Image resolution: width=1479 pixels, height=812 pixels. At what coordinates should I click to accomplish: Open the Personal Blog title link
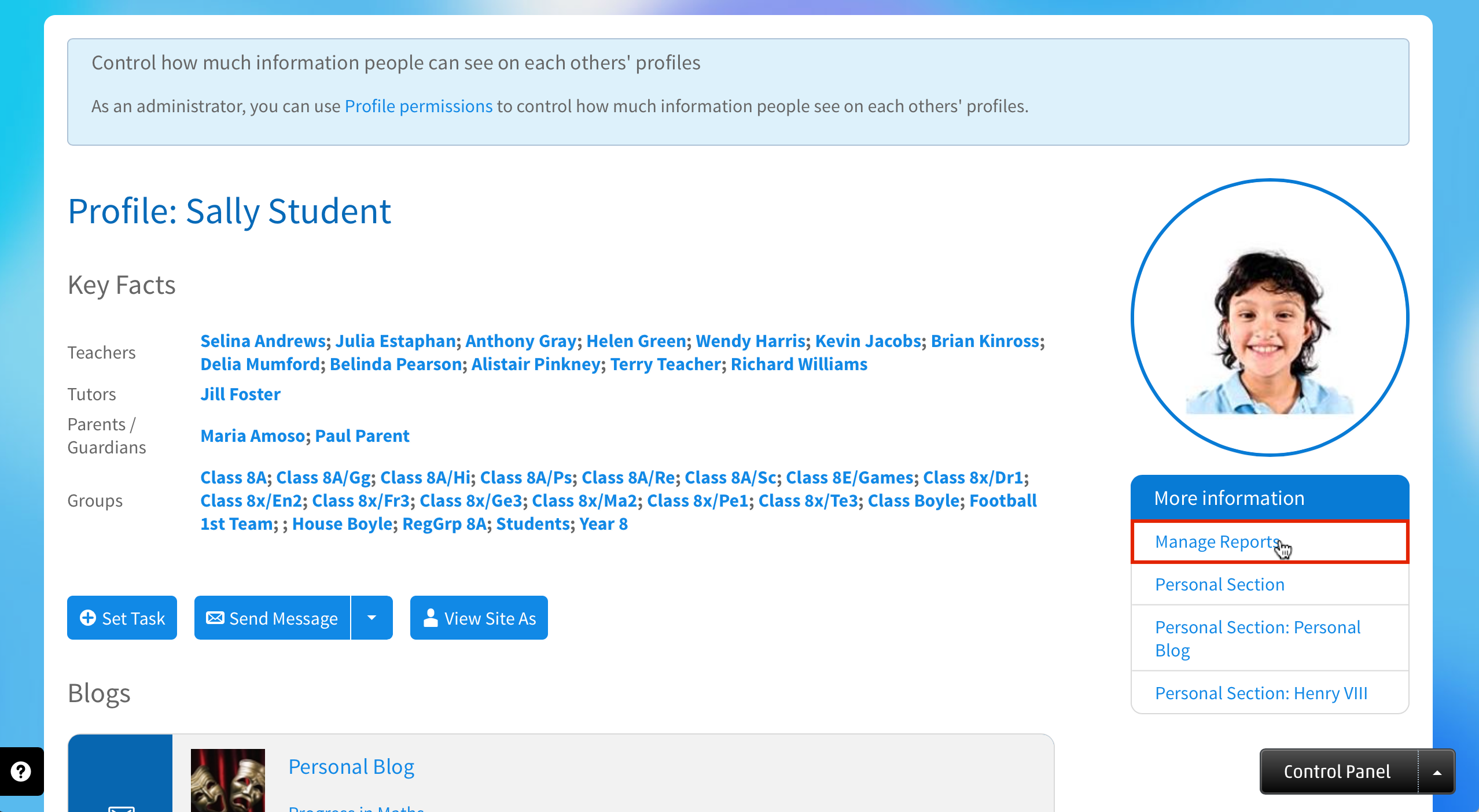tap(351, 766)
